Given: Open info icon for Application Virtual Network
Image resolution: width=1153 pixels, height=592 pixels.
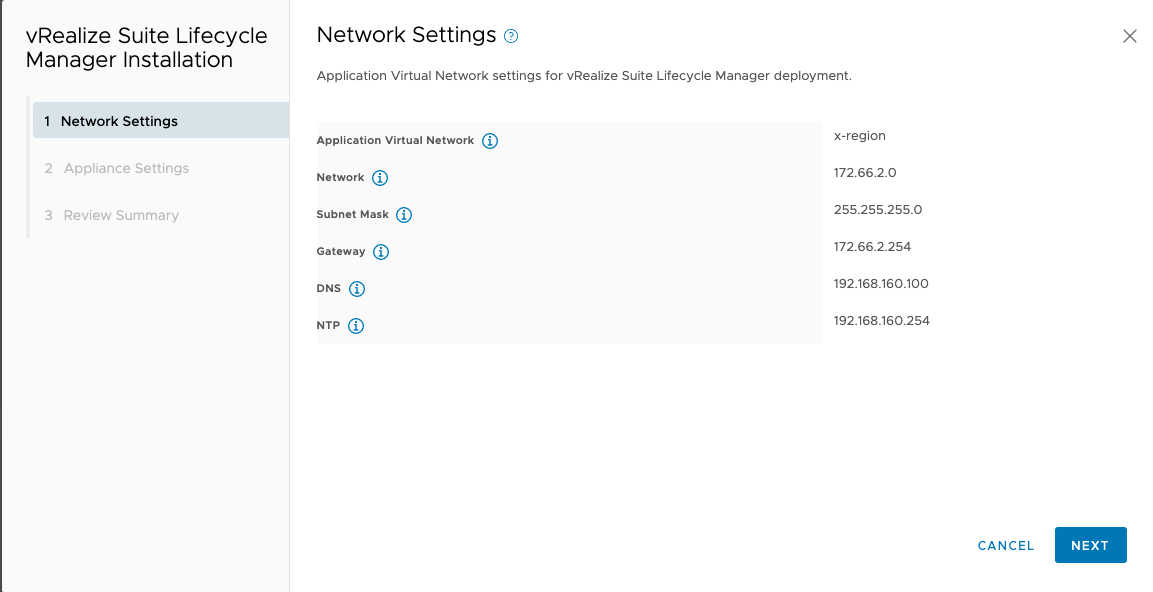Looking at the screenshot, I should click(490, 141).
